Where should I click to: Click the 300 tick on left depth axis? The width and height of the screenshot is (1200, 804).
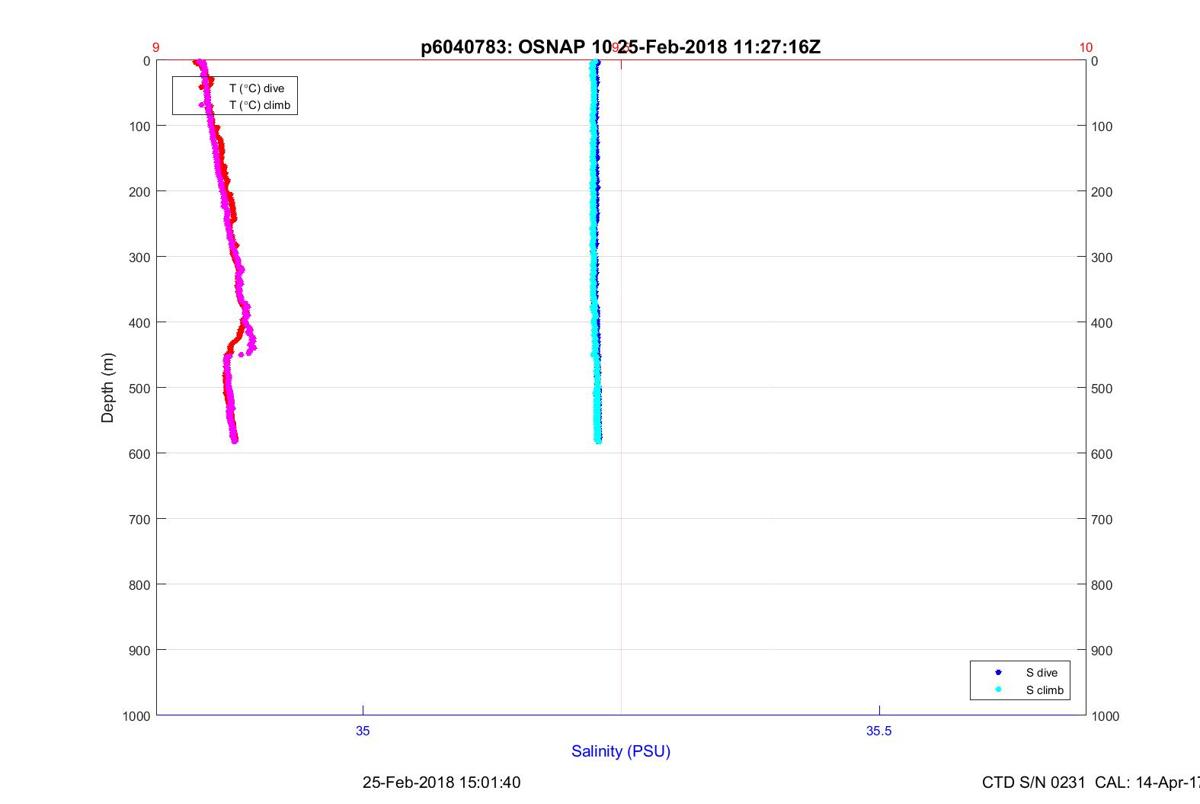pyautogui.click(x=140, y=257)
